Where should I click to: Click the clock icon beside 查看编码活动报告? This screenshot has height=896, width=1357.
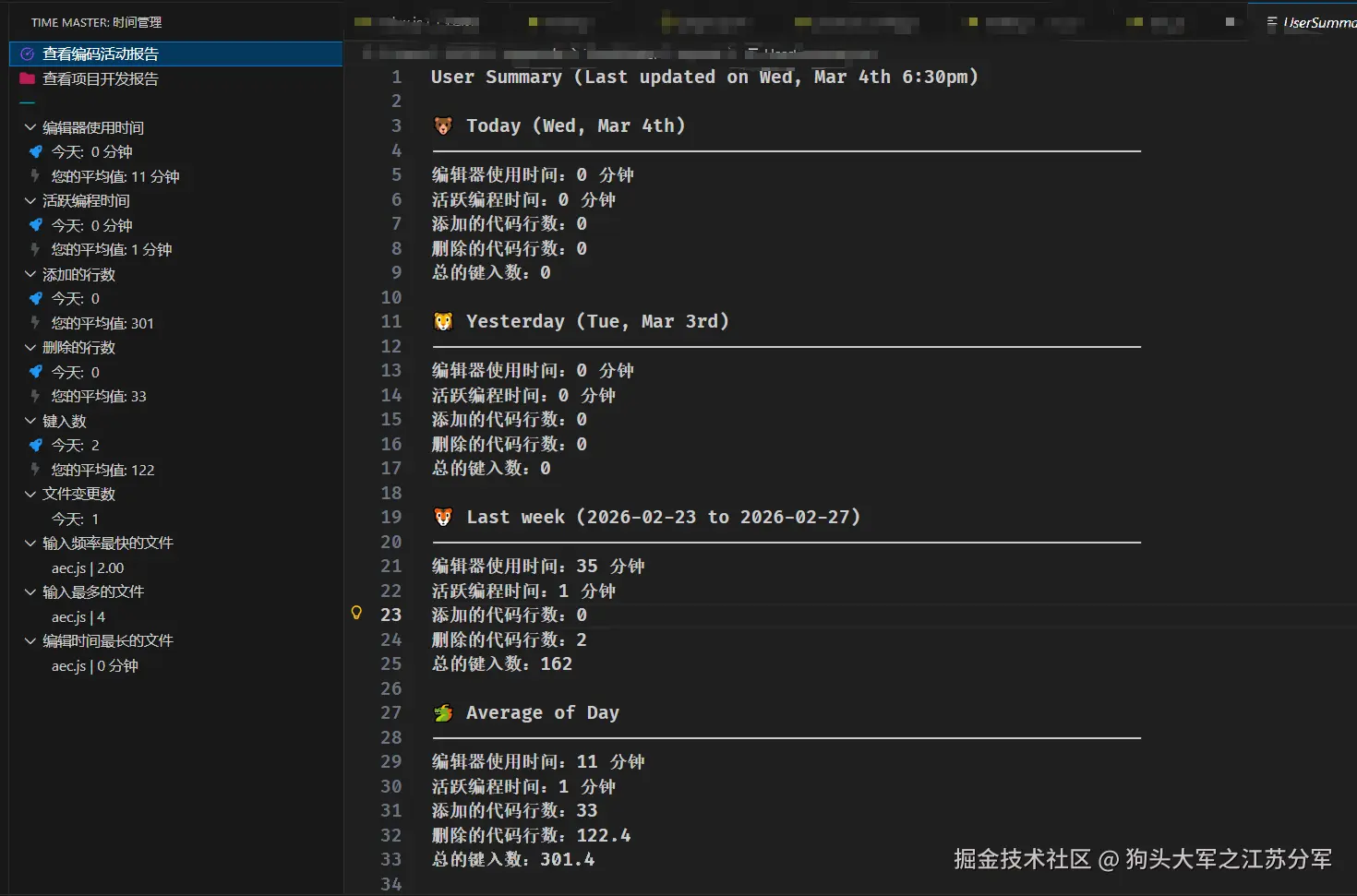27,54
